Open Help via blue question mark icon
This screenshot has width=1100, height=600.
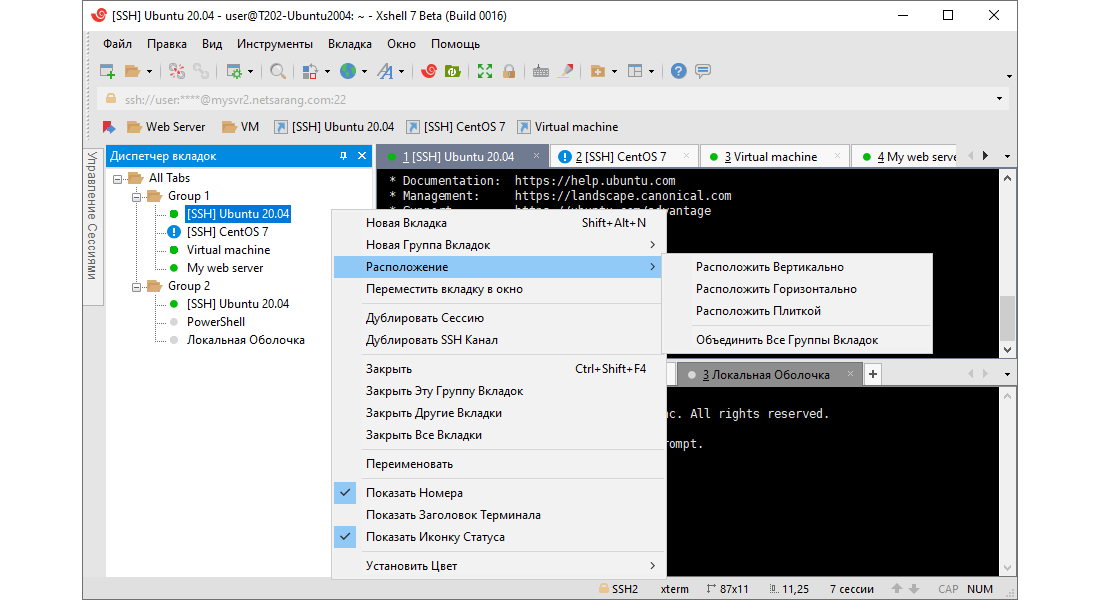678,71
